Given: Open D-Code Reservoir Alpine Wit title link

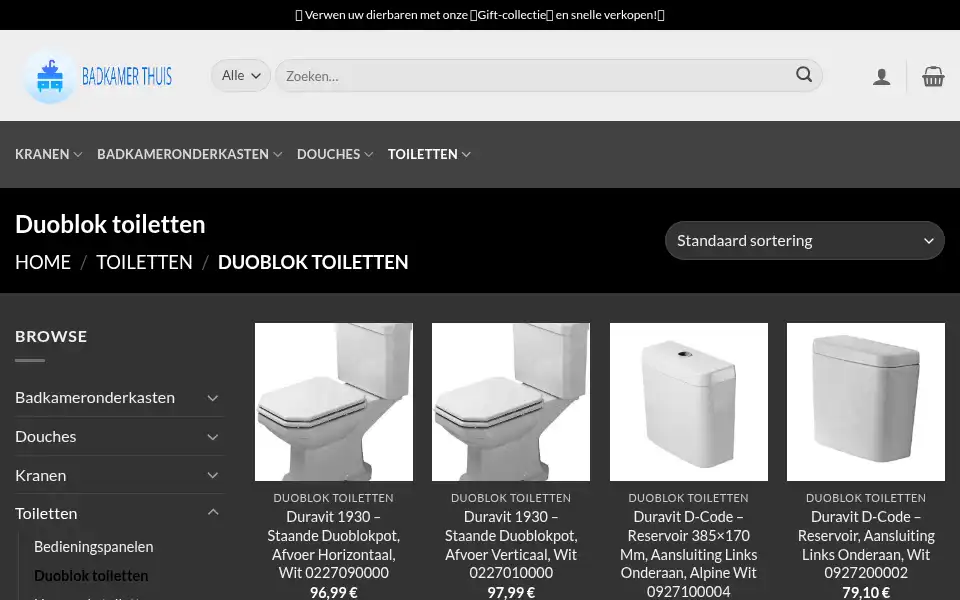Looking at the screenshot, I should (x=689, y=554).
